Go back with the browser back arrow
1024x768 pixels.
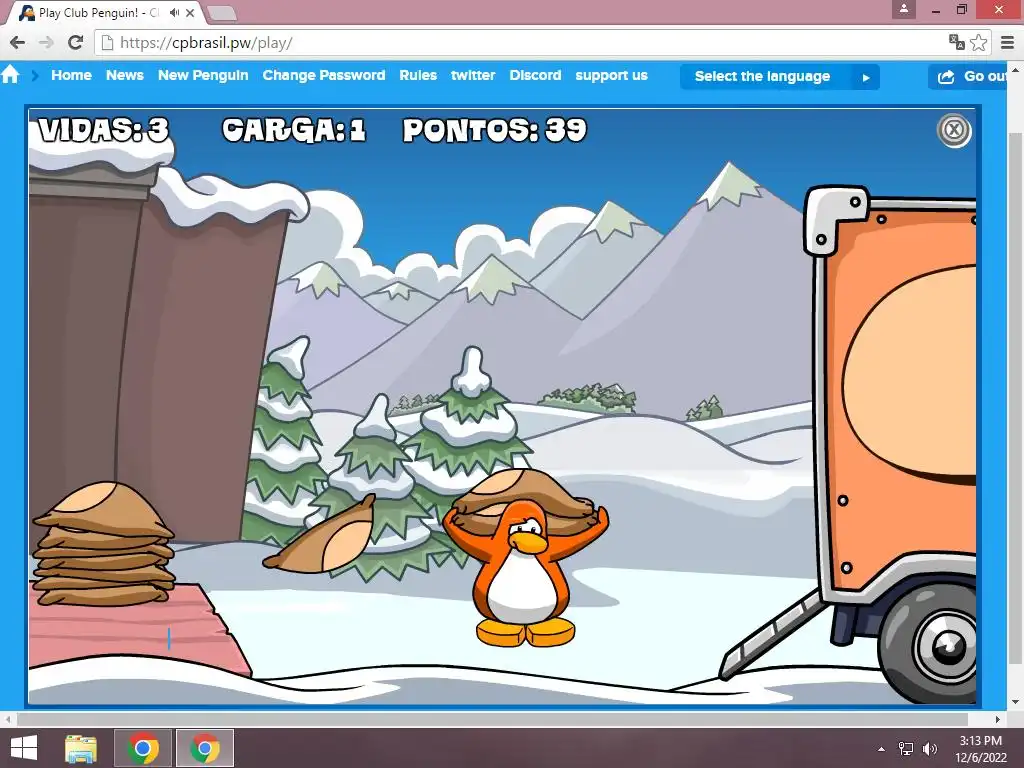18,42
